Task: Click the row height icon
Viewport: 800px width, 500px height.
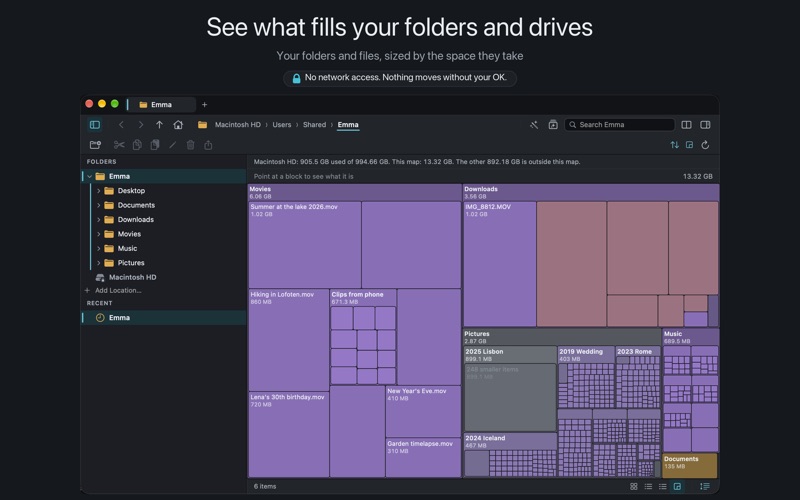Action: tap(705, 487)
